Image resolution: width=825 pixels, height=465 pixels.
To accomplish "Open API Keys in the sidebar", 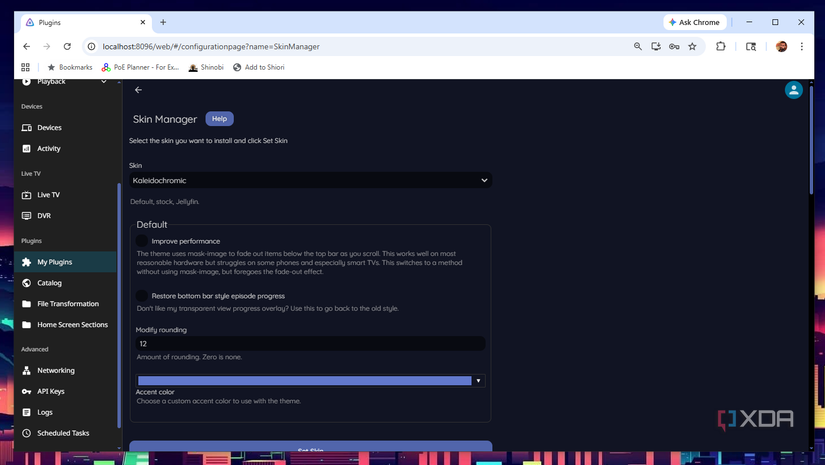I will pos(65,391).
